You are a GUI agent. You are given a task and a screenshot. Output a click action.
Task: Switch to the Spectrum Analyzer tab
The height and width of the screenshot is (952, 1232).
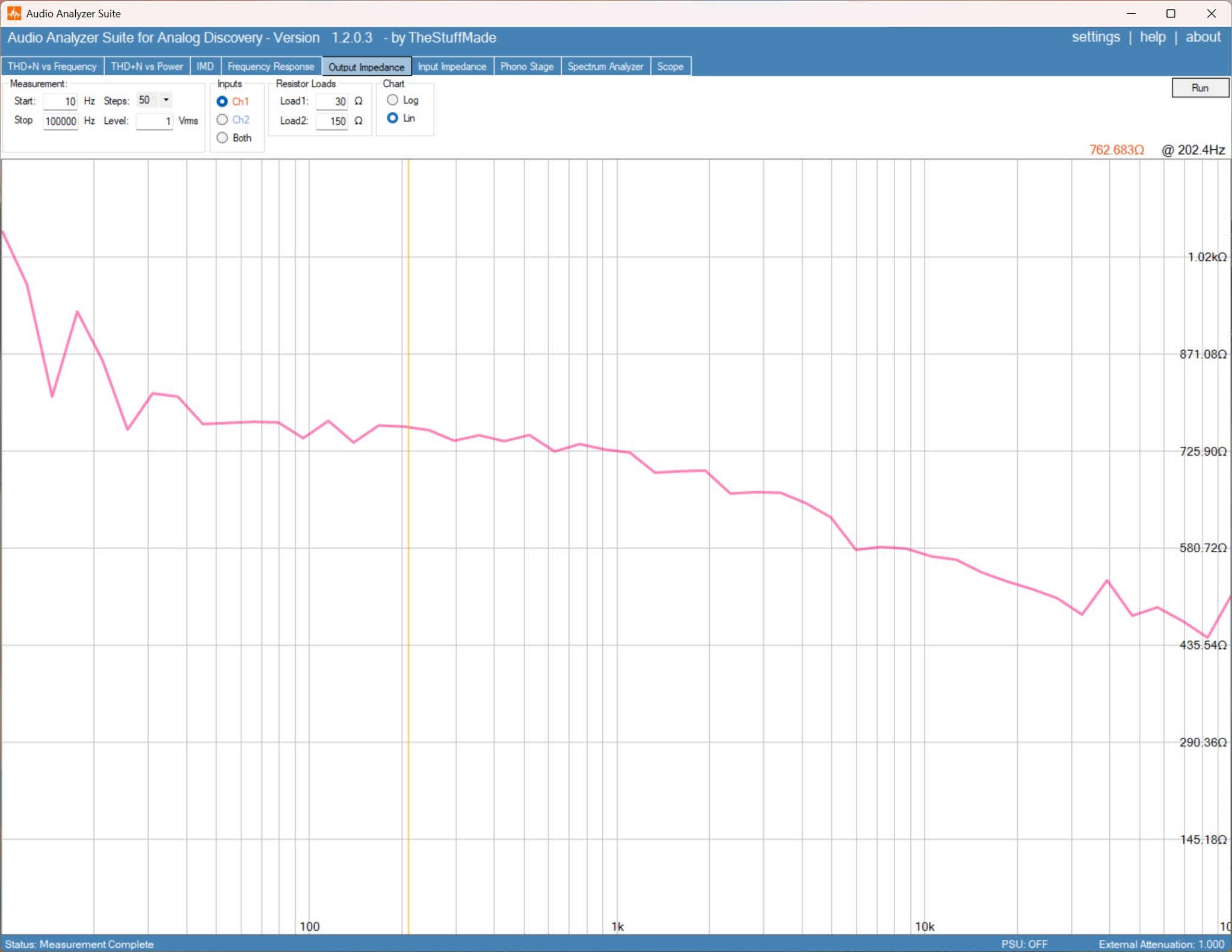[605, 66]
